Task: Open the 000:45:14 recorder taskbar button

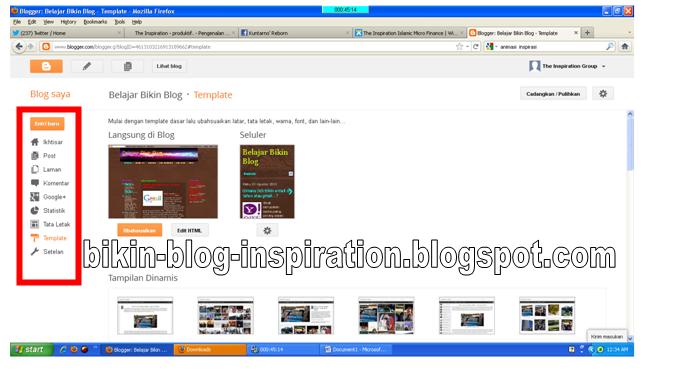Action: coord(283,349)
